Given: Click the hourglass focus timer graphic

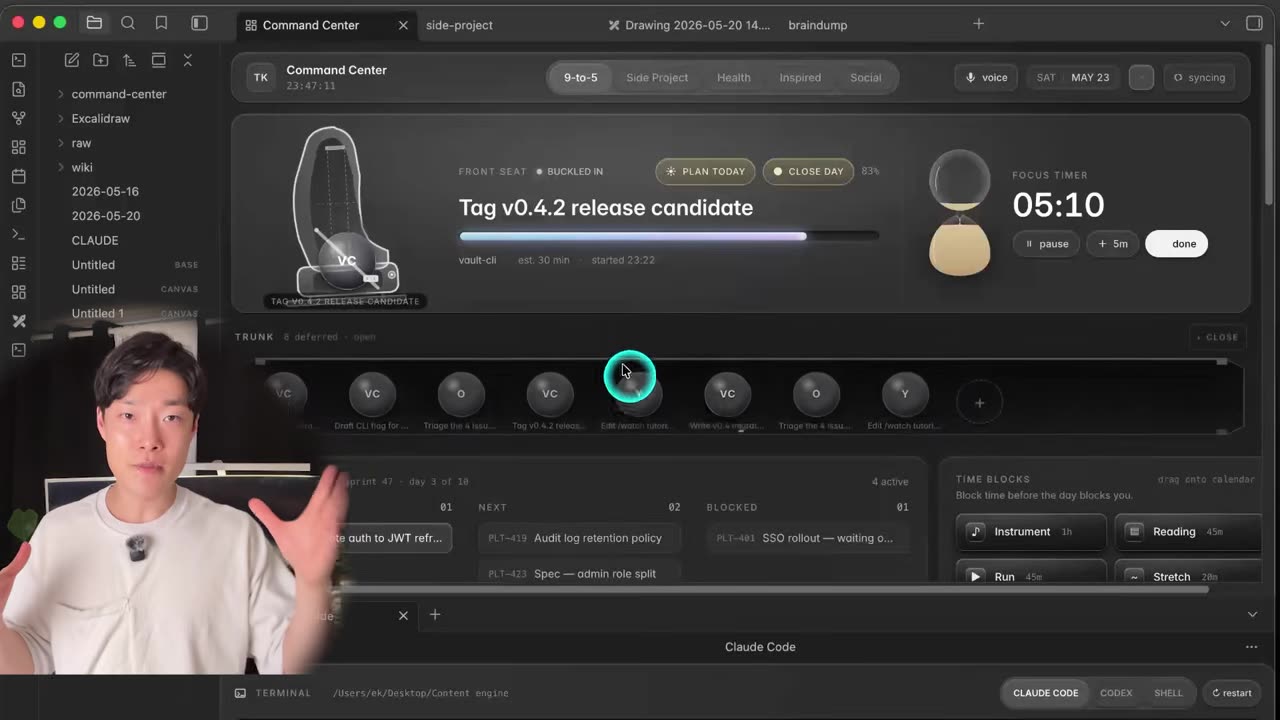Looking at the screenshot, I should pos(960,212).
